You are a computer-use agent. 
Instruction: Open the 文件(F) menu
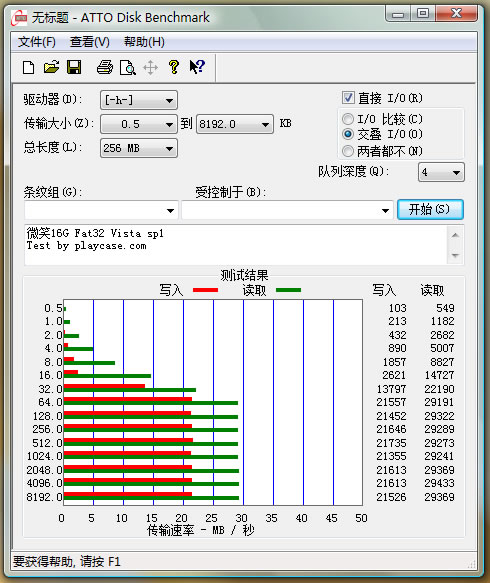(37, 42)
